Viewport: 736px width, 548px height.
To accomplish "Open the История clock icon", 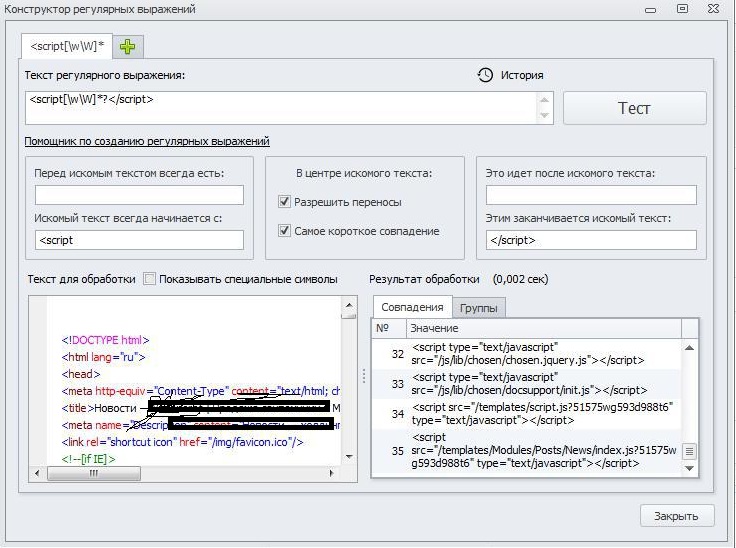I will tap(485, 75).
